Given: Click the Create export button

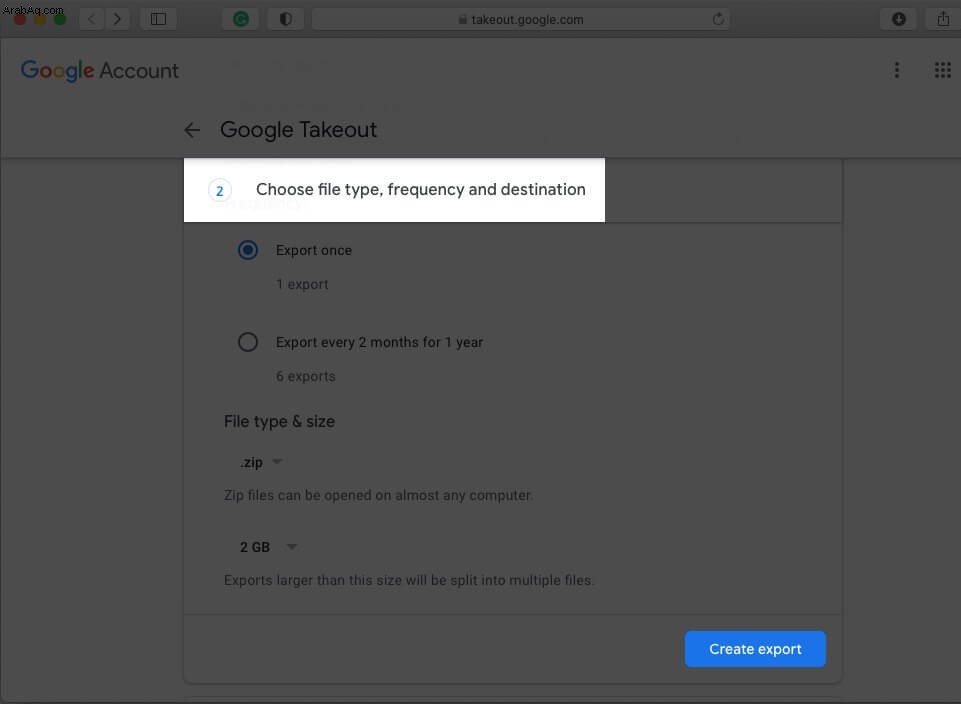Looking at the screenshot, I should (x=755, y=649).
